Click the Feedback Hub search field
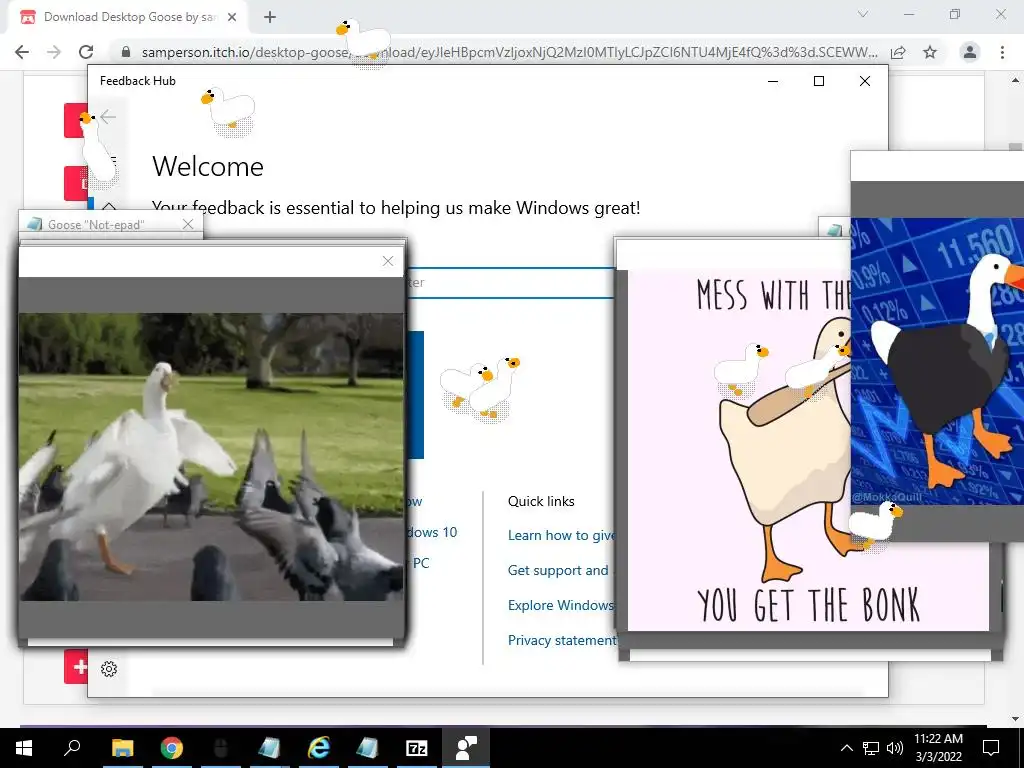 pos(509,283)
